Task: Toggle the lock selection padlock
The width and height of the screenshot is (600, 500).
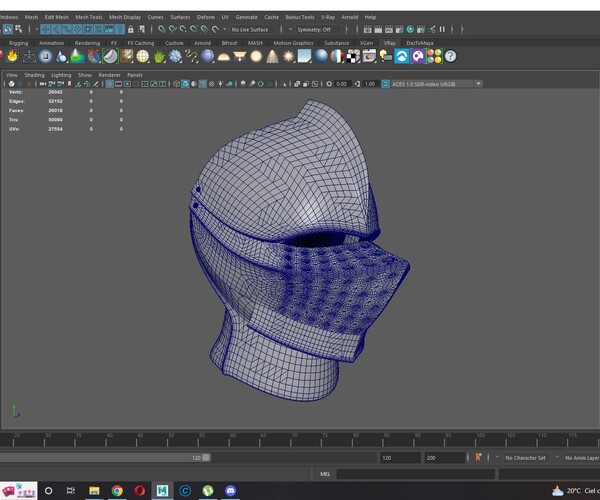Action: tap(130, 29)
